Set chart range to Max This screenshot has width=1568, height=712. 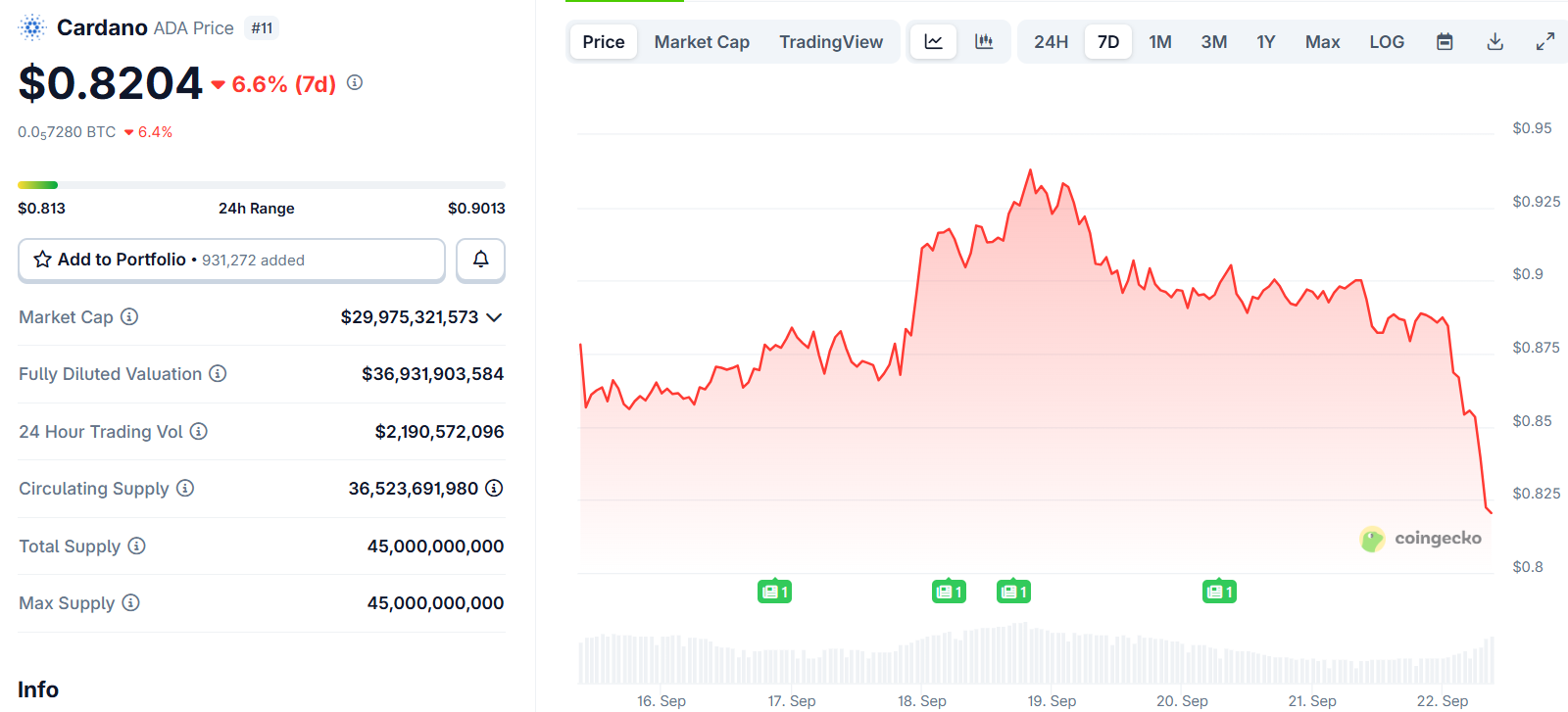point(1322,42)
